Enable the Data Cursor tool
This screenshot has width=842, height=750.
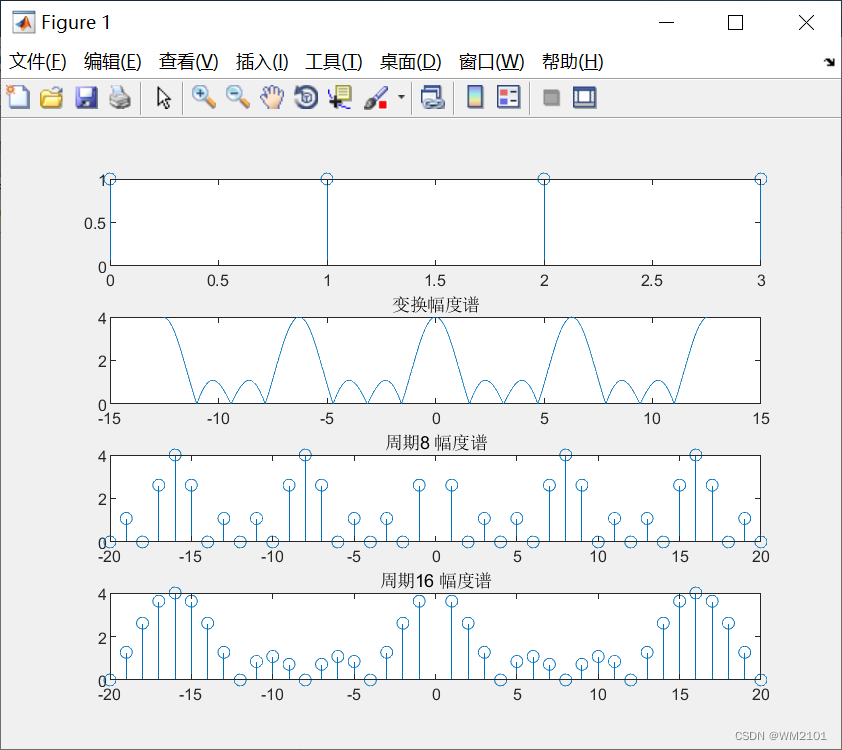(x=340, y=98)
